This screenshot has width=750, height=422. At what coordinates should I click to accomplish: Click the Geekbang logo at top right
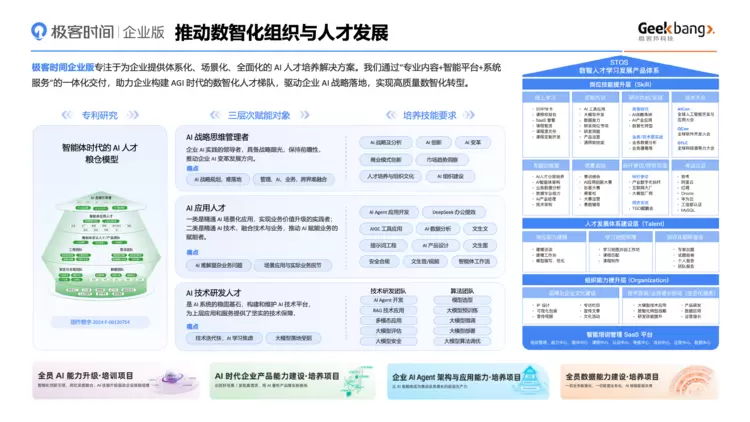(x=675, y=31)
